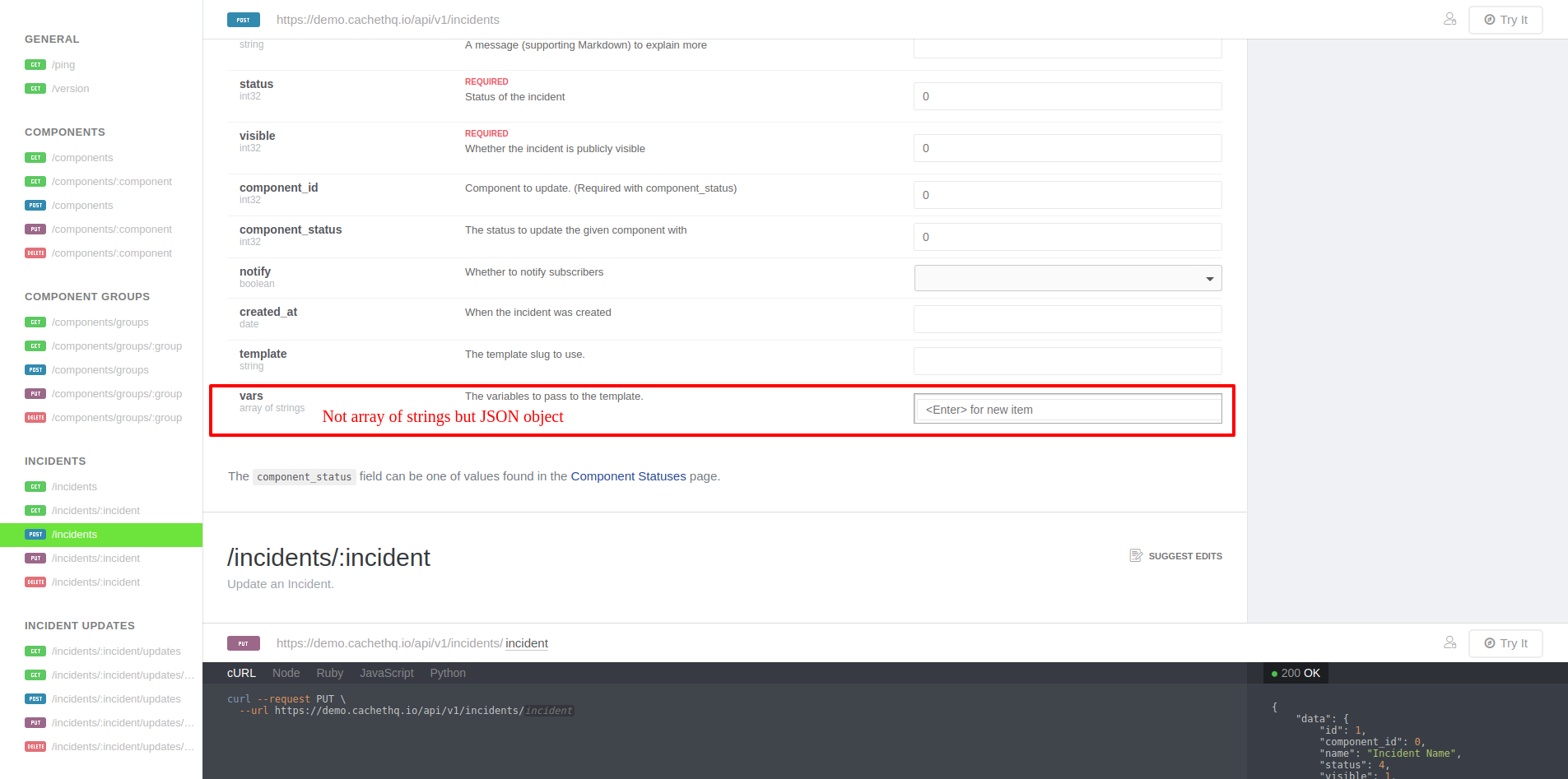Select the cURL code tab
Viewport: 1568px width, 779px height.
pos(240,673)
